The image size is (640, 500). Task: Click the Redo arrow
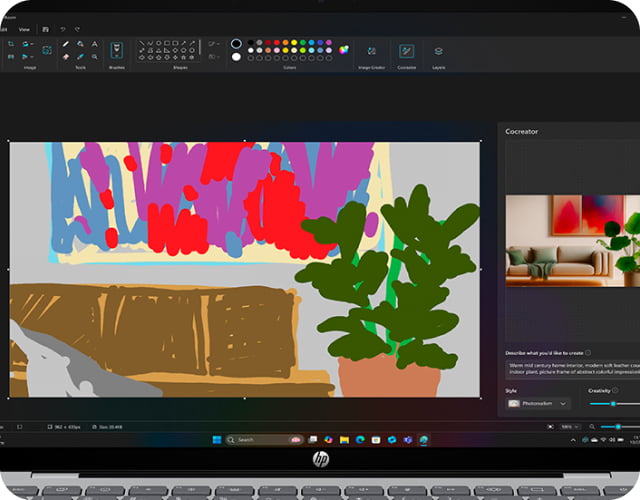[x=77, y=29]
